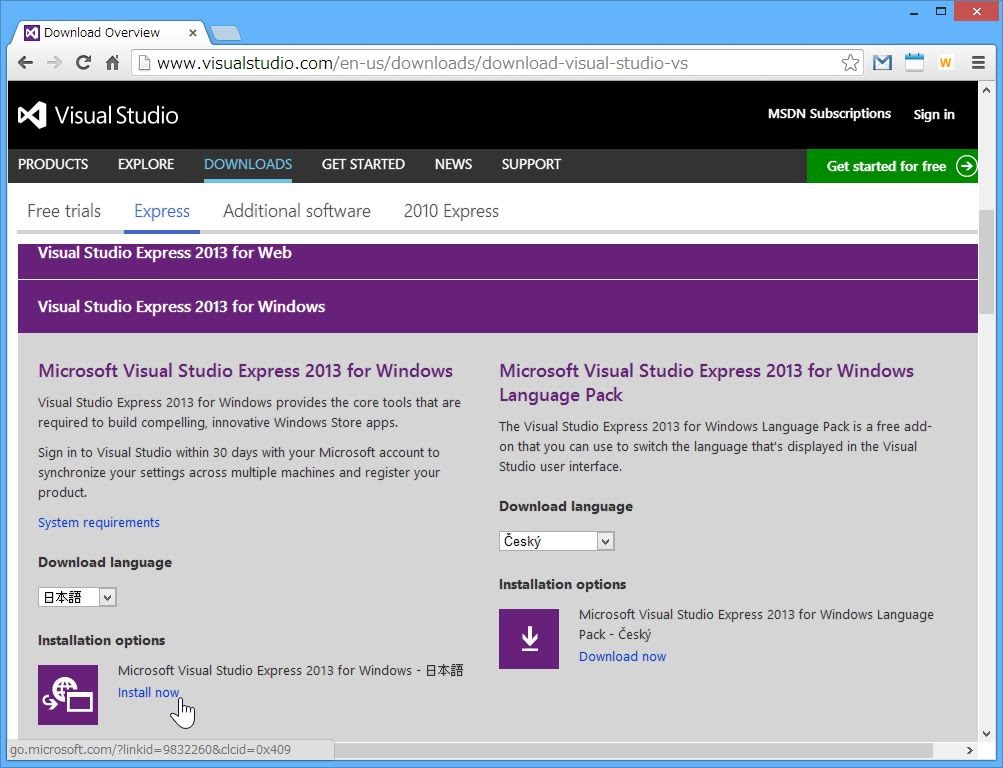
Task: Click the web install icon tile
Action: (x=68, y=694)
